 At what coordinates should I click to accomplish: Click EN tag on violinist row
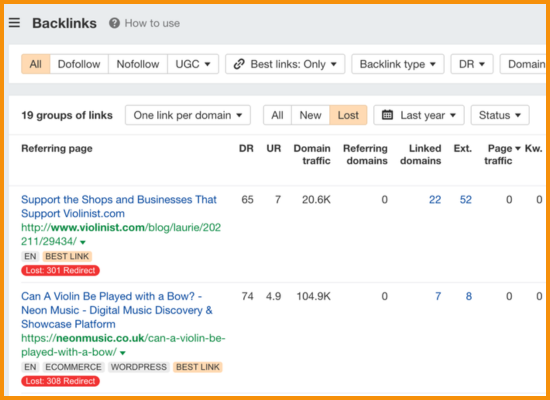30,256
